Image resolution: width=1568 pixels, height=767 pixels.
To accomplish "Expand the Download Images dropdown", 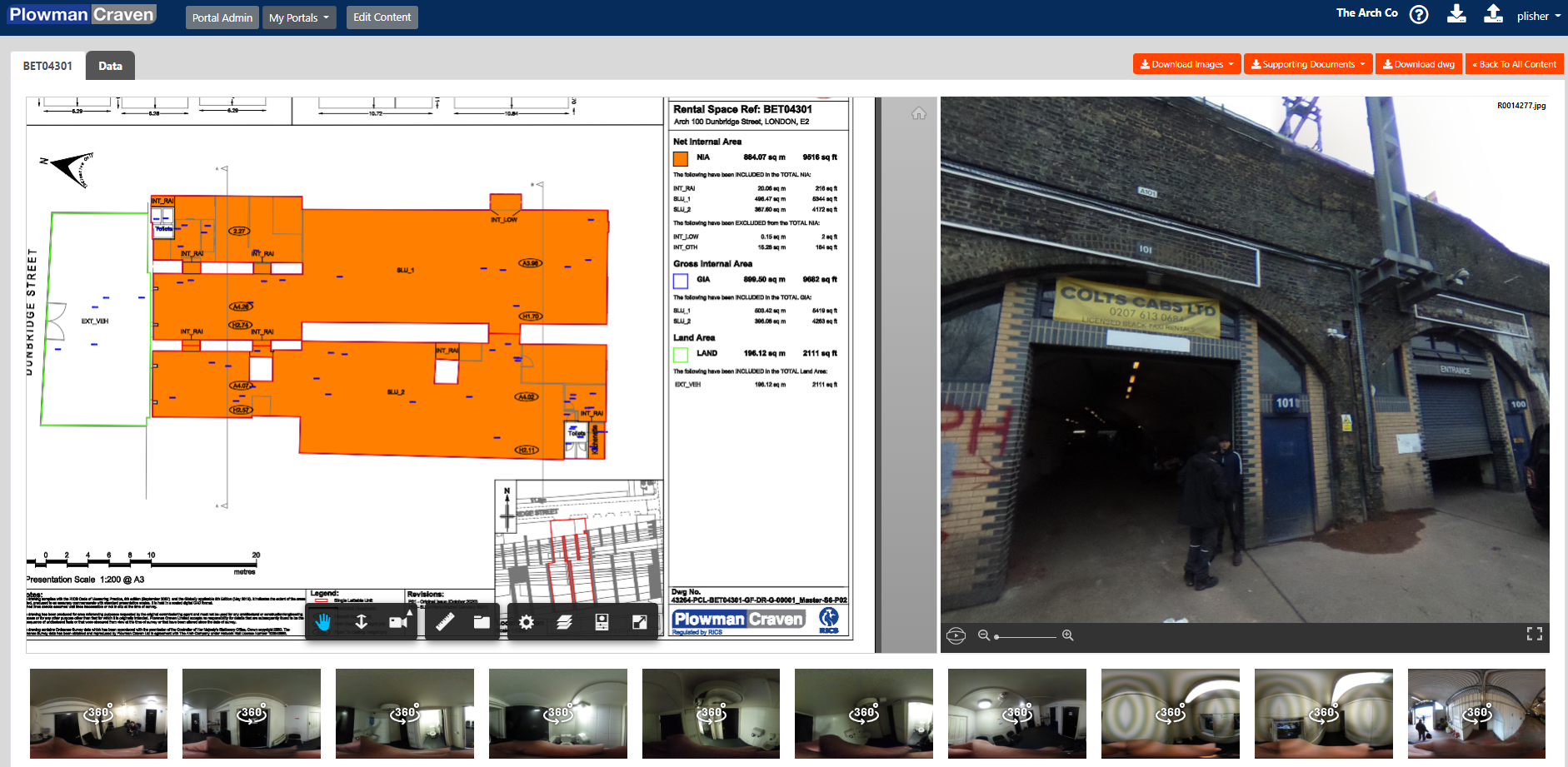I will tap(1186, 64).
